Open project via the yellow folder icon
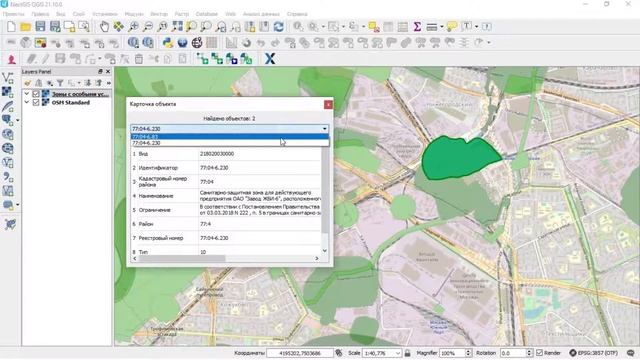This screenshot has height=360, width=640. pyautogui.click(x=26, y=27)
